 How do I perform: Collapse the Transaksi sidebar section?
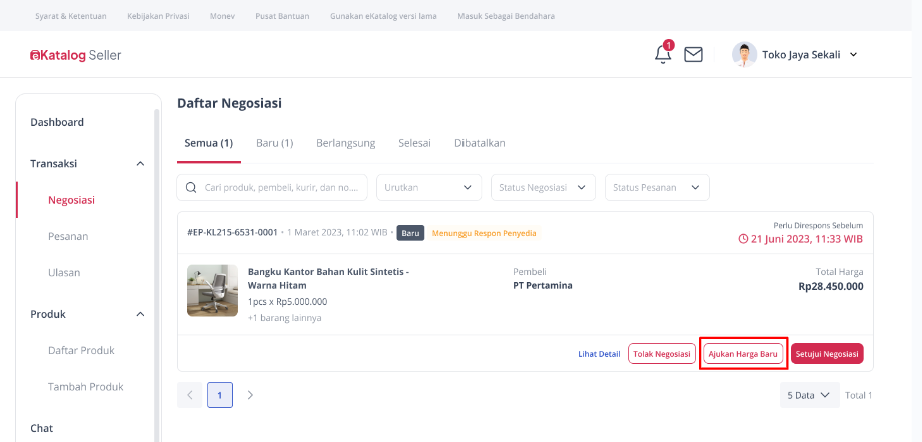point(140,163)
